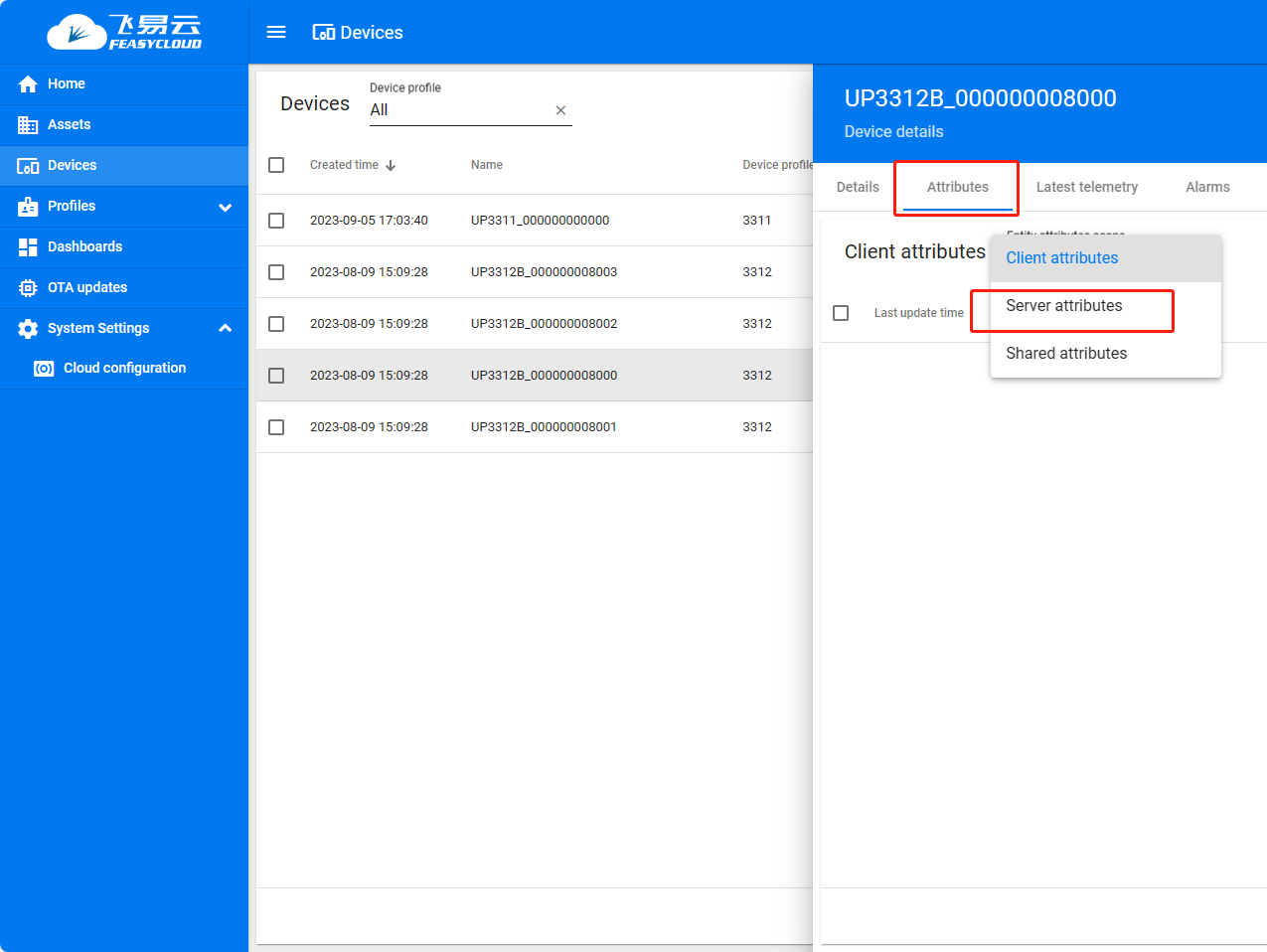
Task: Select Shared attributes option
Action: point(1066,354)
